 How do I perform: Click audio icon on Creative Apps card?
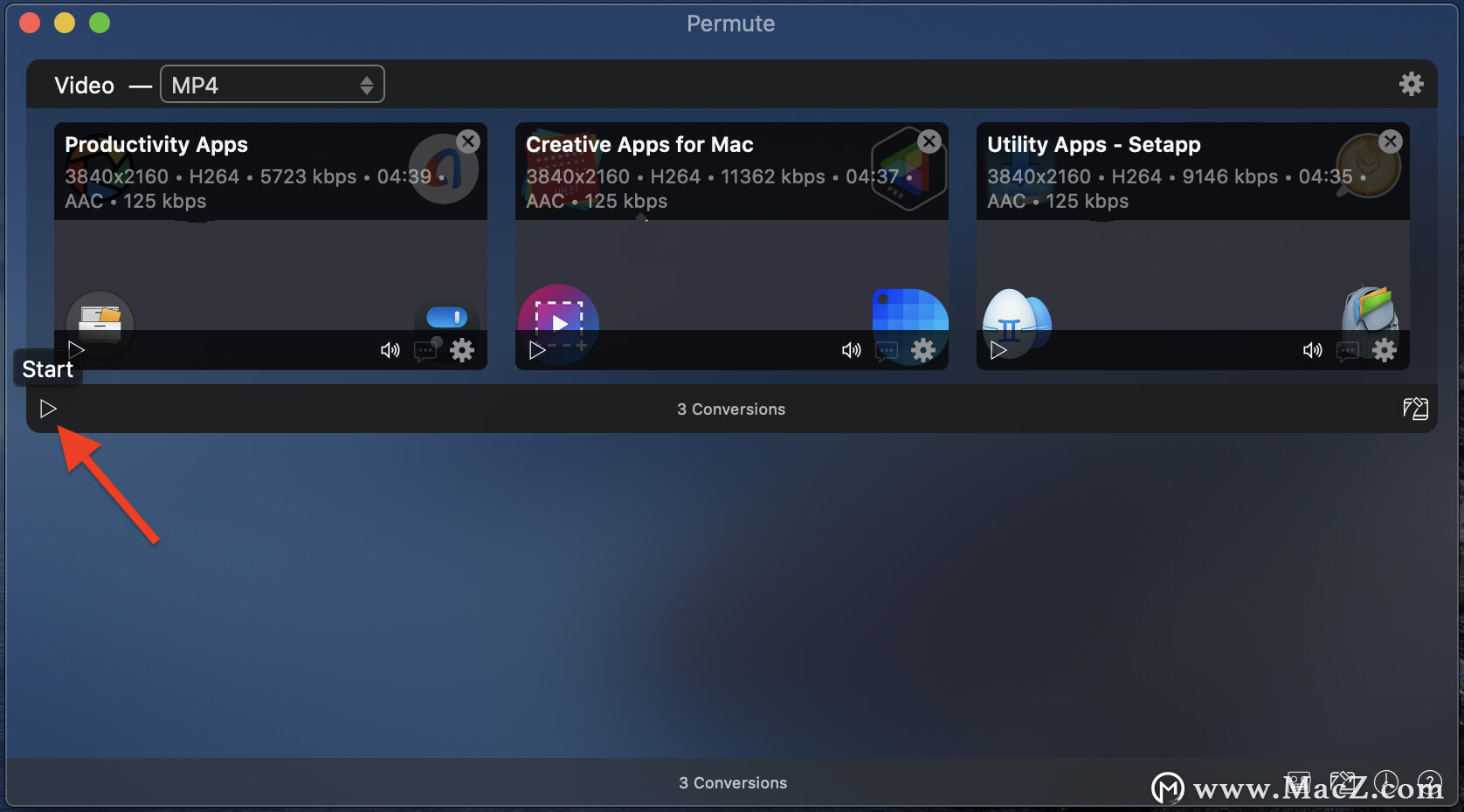pyautogui.click(x=851, y=350)
